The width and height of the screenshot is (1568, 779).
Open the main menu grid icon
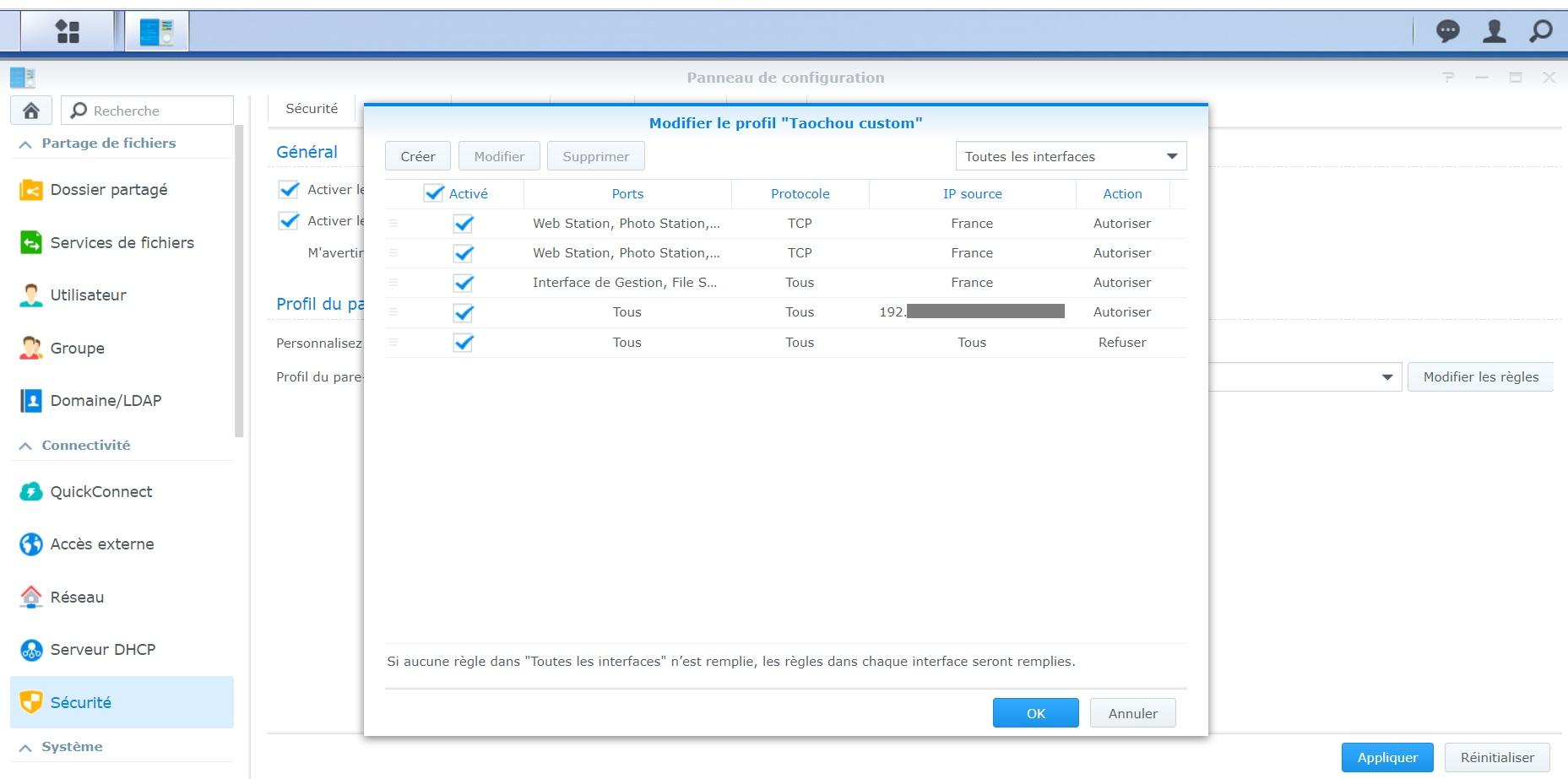pos(68,32)
